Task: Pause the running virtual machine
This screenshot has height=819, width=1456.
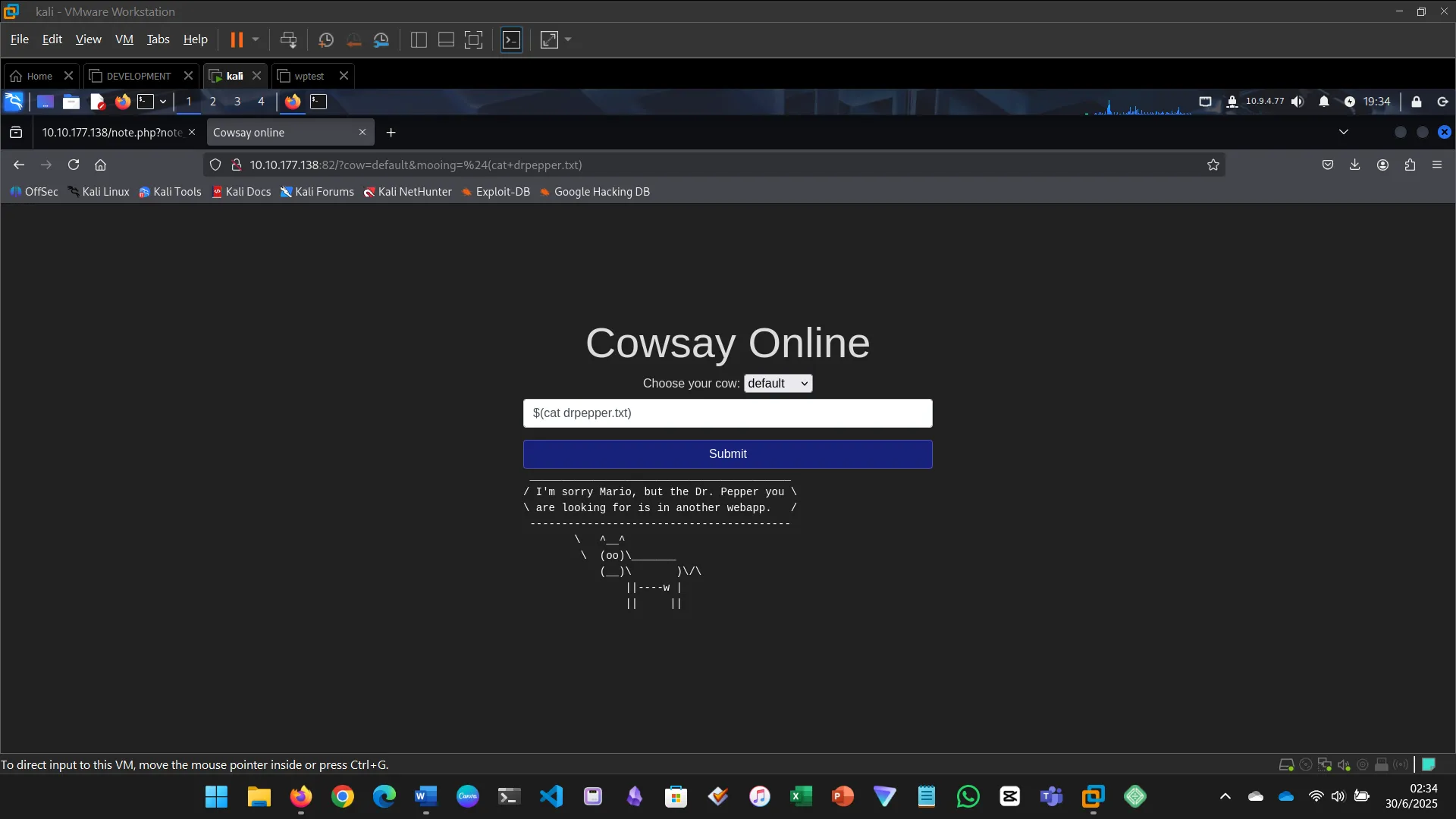Action: tap(238, 39)
